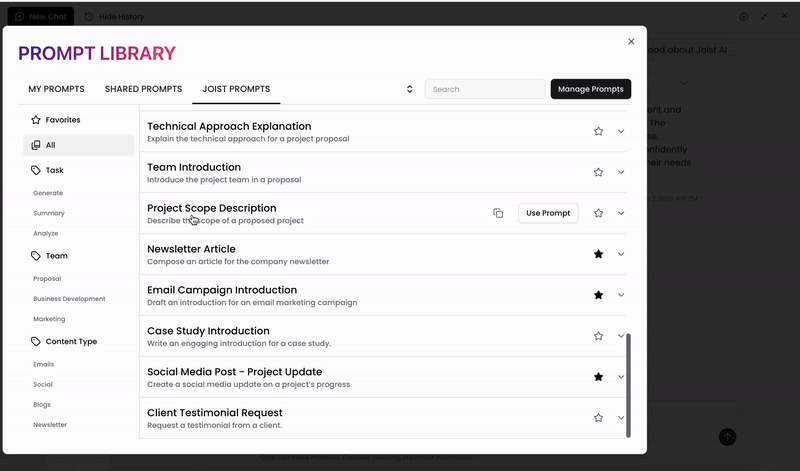Star the Project Scope Description prompt
Image resolution: width=800 pixels, height=471 pixels.
pos(598,213)
